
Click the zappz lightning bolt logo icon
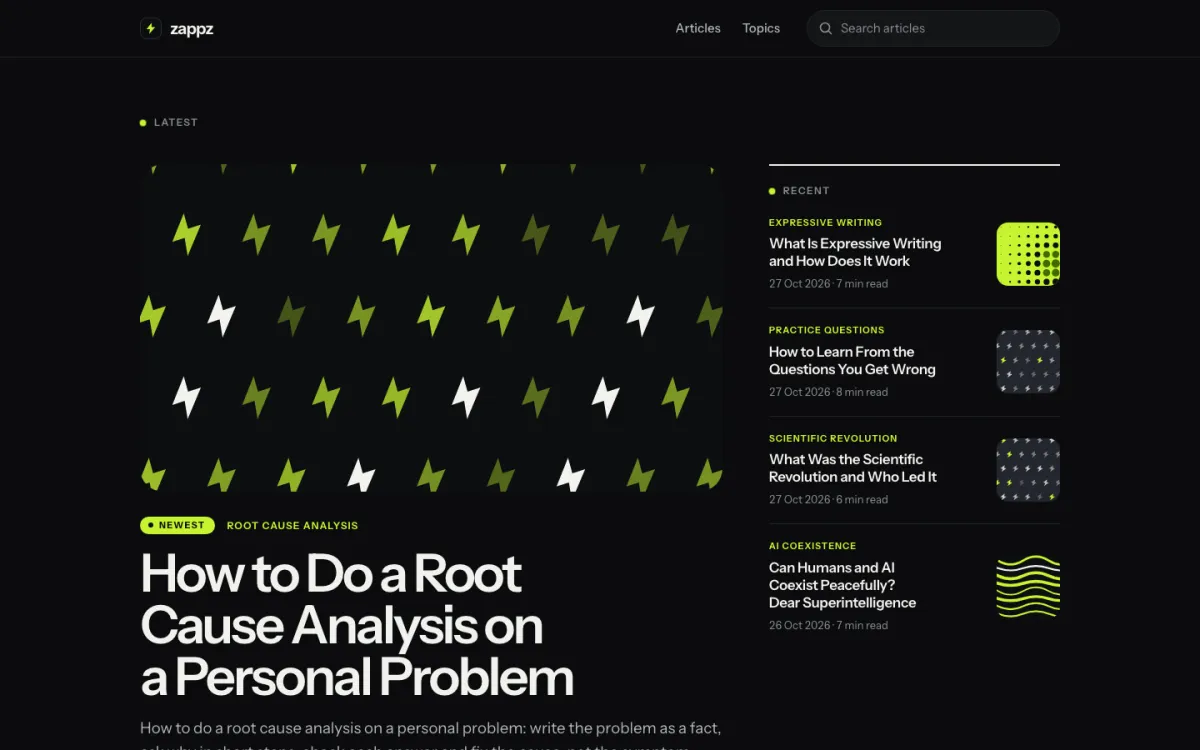pyautogui.click(x=151, y=29)
